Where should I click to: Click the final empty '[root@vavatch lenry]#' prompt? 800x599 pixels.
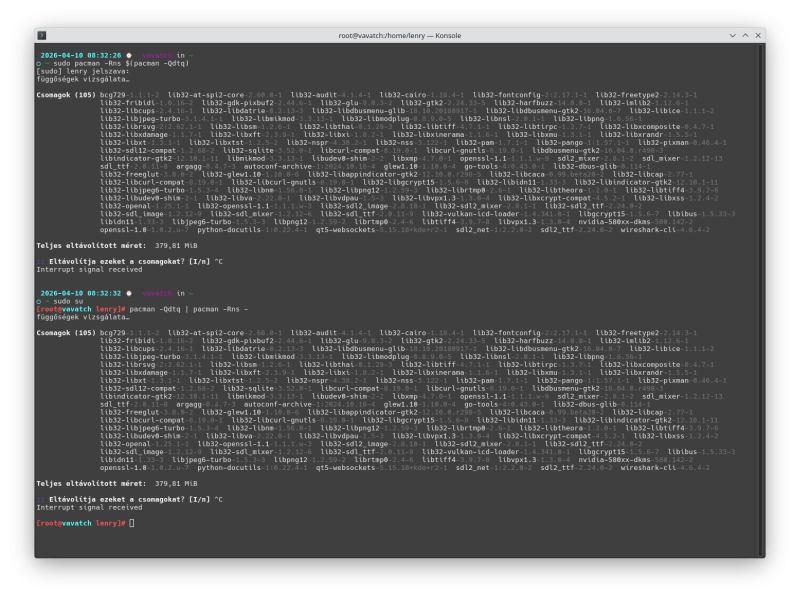pos(81,523)
